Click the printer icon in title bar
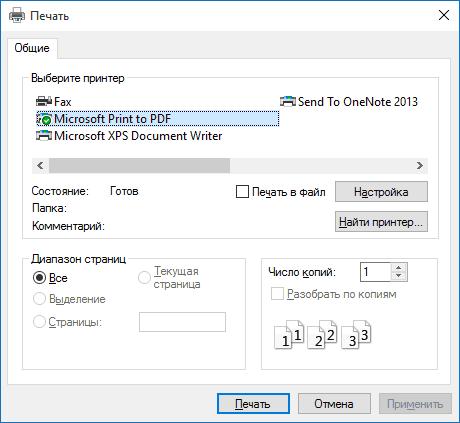 pos(17,15)
